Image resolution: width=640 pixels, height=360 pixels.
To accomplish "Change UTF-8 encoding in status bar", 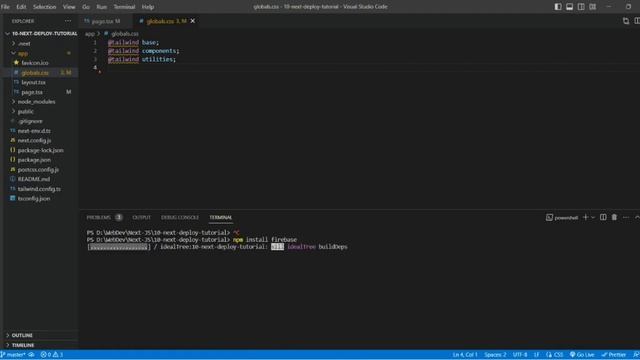I will tap(520, 355).
